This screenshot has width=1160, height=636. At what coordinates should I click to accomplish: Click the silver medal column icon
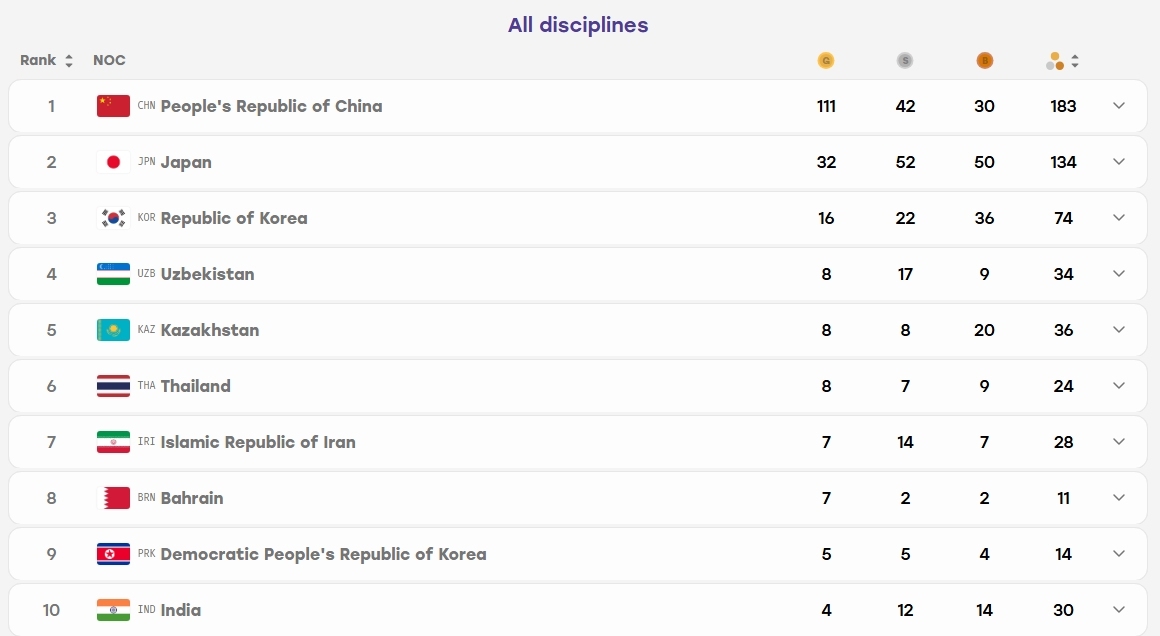(x=905, y=61)
